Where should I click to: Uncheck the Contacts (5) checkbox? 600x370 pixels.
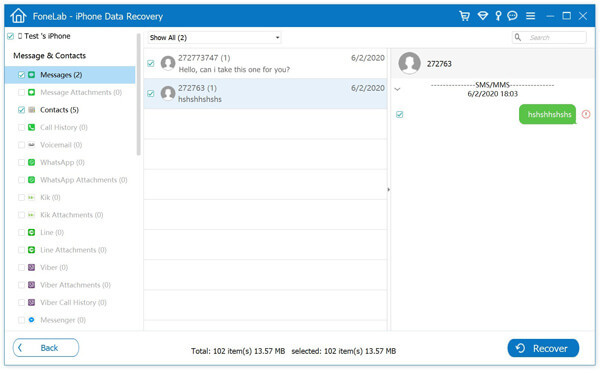(x=21, y=110)
